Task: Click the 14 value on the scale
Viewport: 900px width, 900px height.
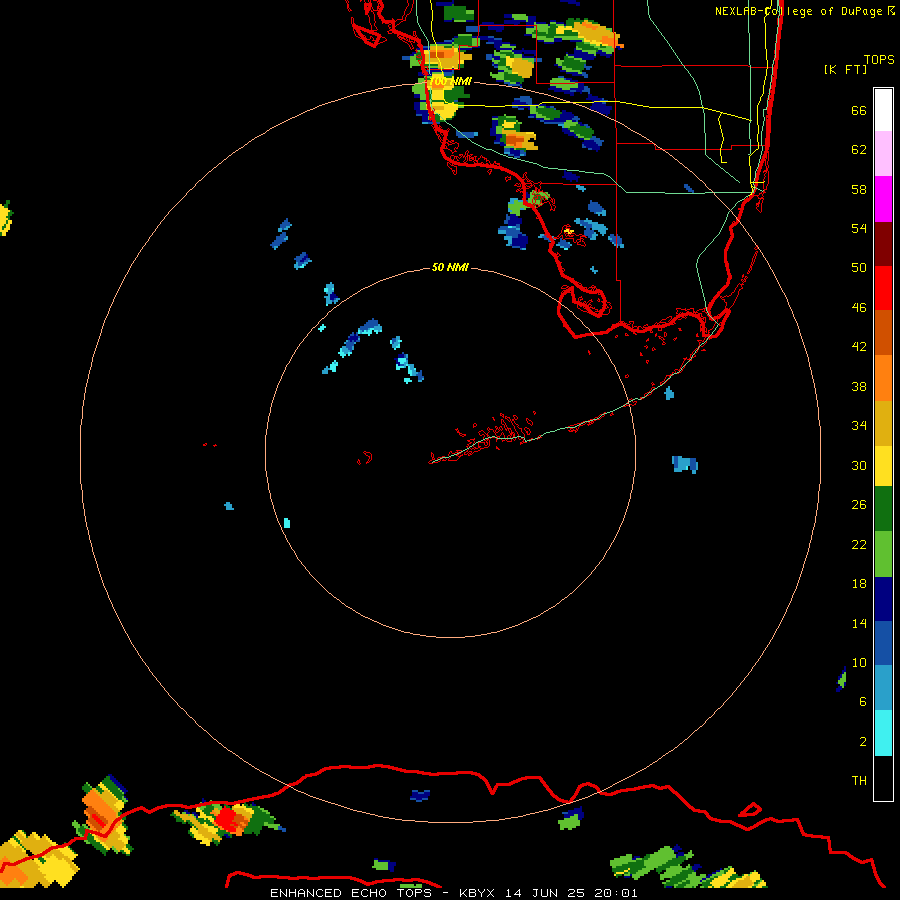Action: (859, 623)
